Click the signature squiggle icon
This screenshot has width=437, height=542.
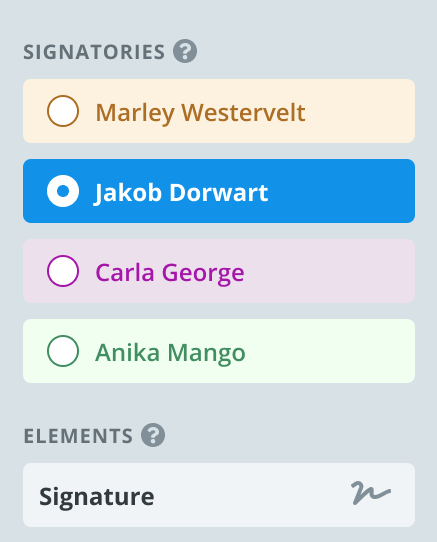pyautogui.click(x=371, y=493)
